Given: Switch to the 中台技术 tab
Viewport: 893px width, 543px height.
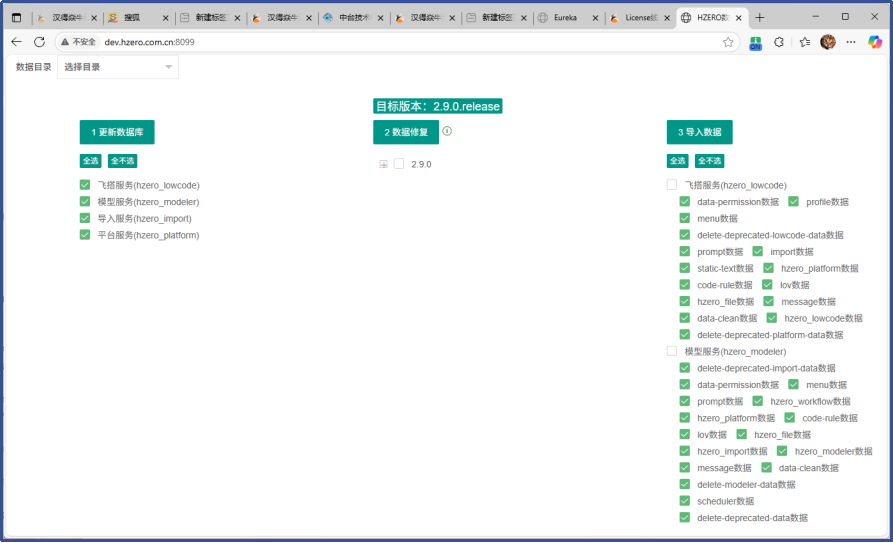Looking at the screenshot, I should pos(348,18).
